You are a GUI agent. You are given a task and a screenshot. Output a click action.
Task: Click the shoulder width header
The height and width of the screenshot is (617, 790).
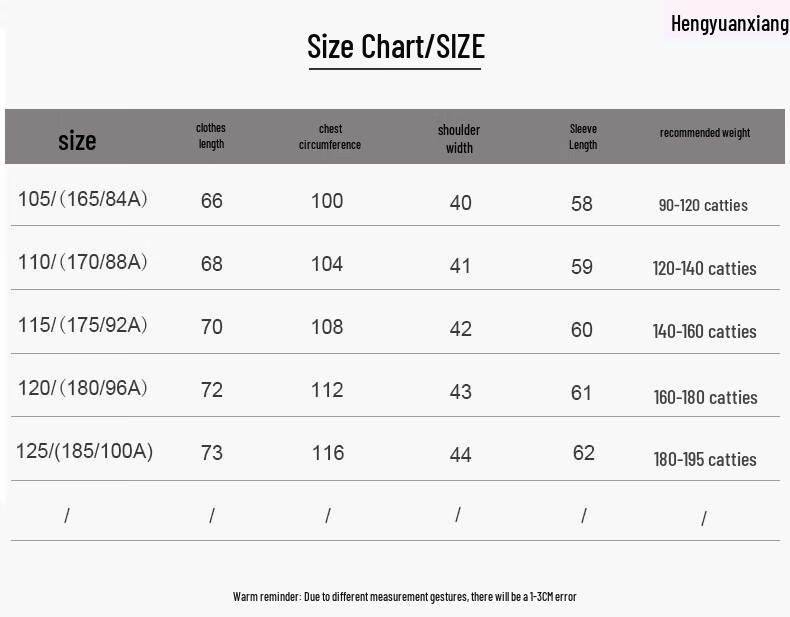pos(459,139)
